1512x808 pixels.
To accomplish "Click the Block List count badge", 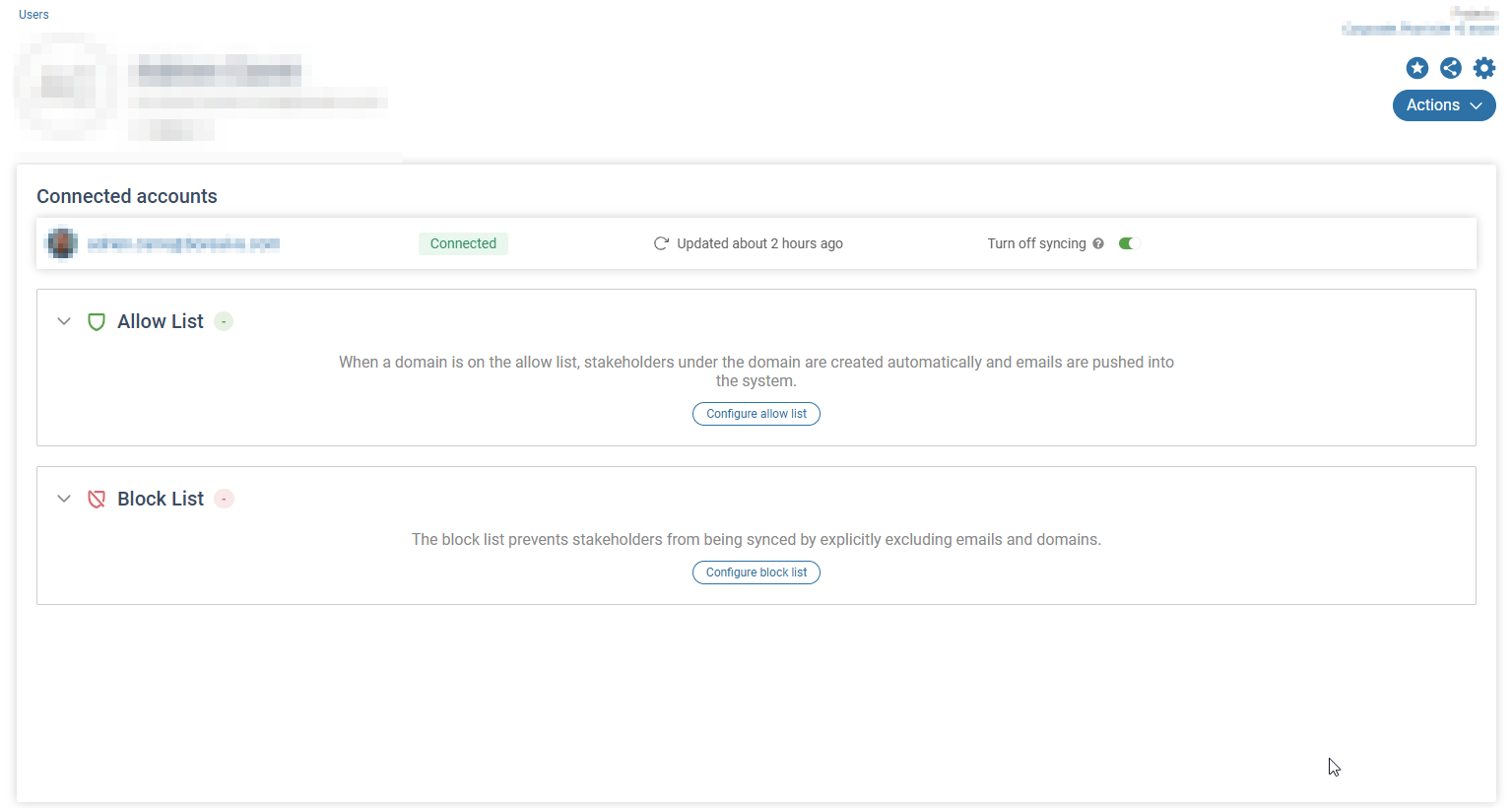I will pyautogui.click(x=224, y=500).
